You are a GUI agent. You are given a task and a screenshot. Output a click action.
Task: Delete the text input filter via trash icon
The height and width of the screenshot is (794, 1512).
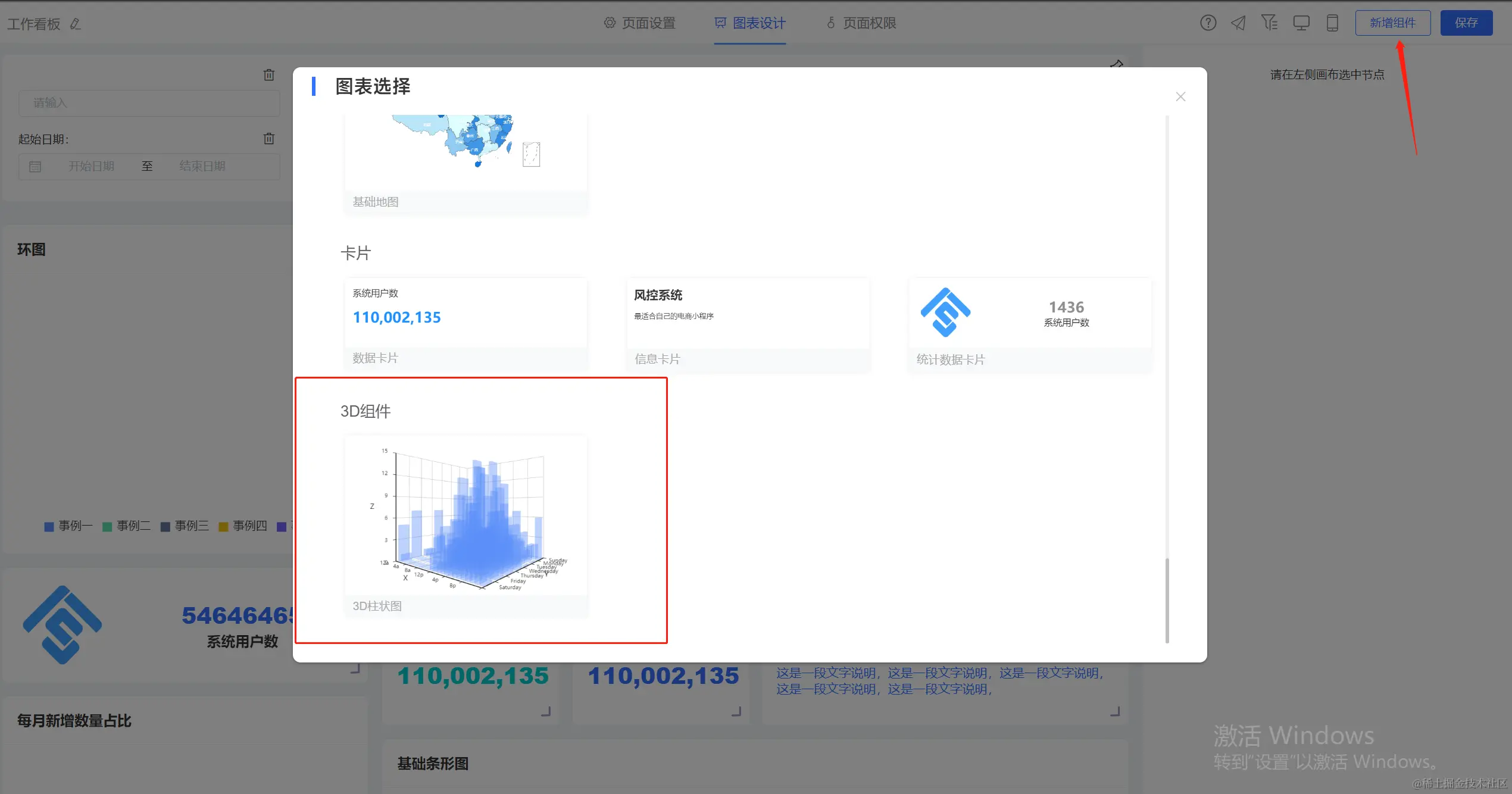pyautogui.click(x=269, y=75)
